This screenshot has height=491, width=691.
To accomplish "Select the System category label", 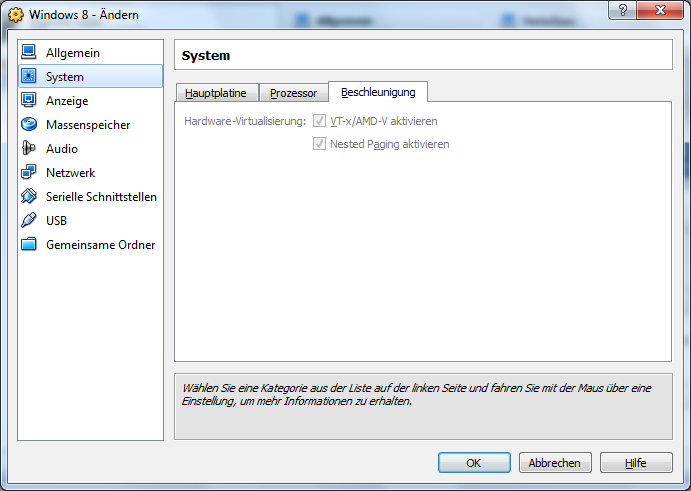I will pos(65,77).
